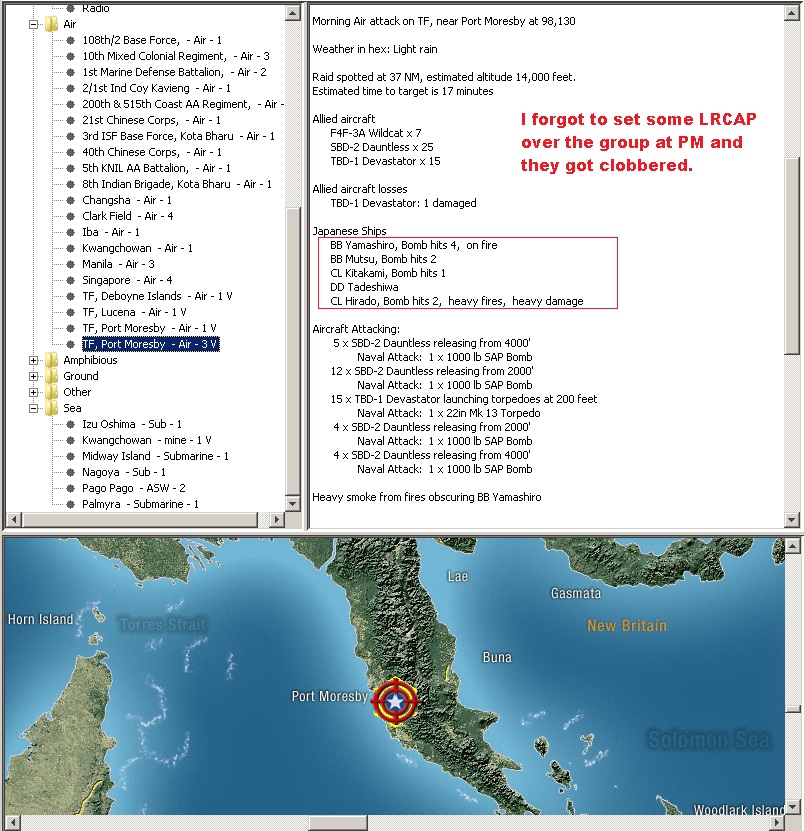805x831 pixels.
Task: Click report panel scroll up arrow
Action: tap(792, 13)
